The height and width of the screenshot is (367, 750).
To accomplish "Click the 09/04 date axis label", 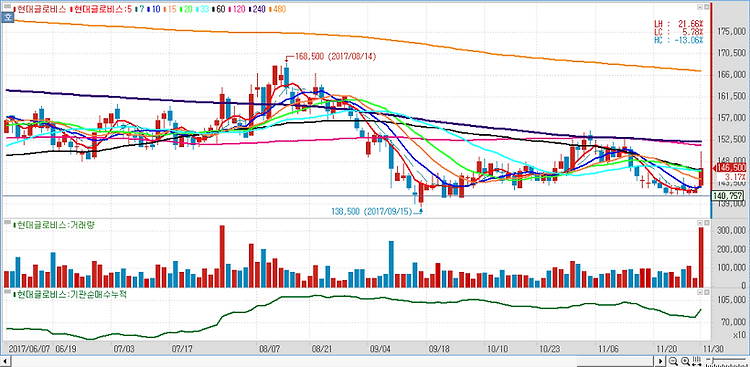I will 380,348.
